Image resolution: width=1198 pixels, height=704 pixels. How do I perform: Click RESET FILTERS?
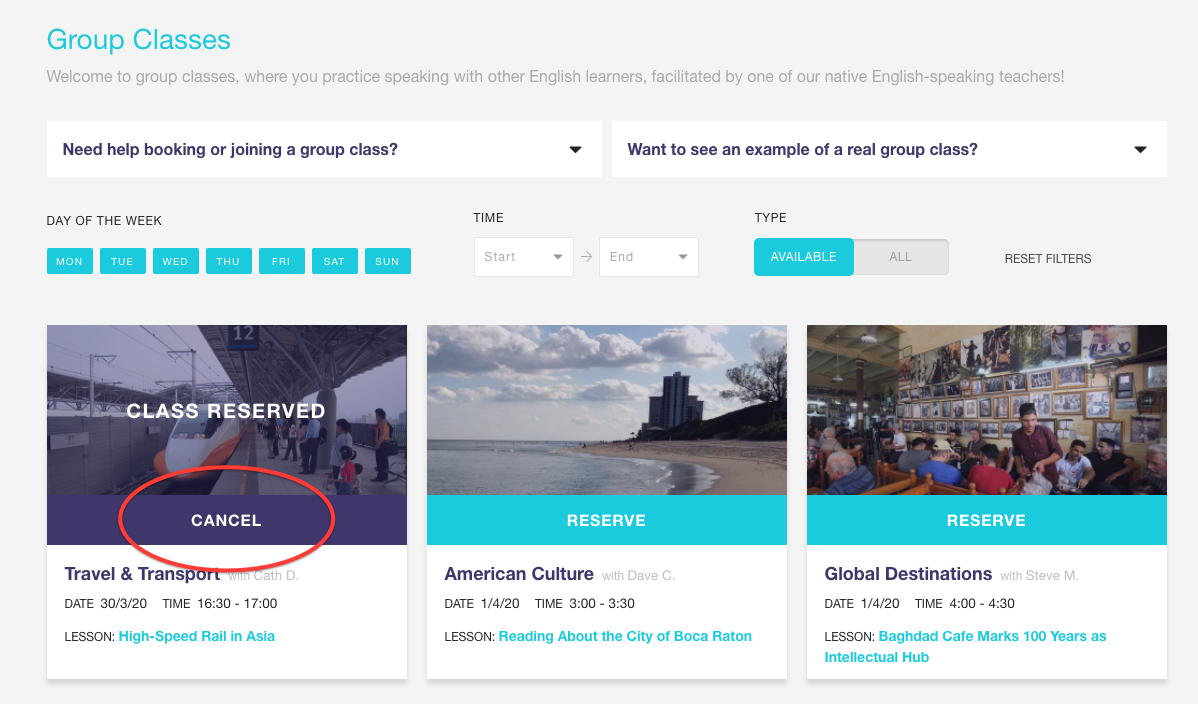click(1047, 258)
